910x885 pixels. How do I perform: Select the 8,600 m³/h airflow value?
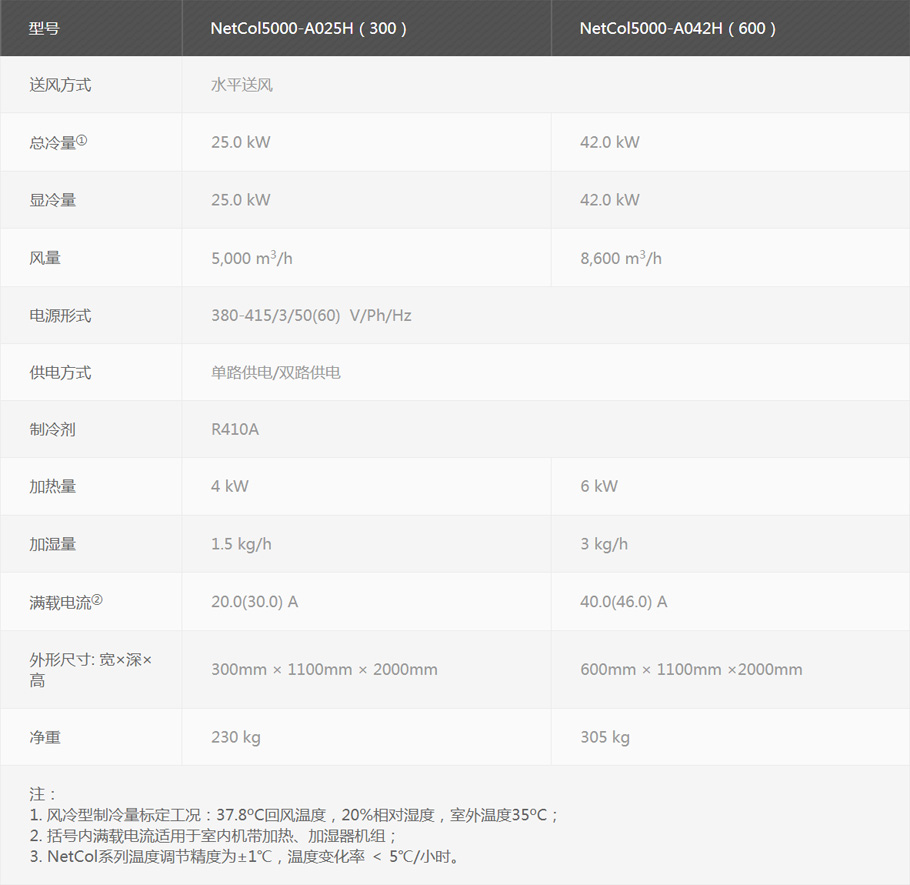pos(621,258)
